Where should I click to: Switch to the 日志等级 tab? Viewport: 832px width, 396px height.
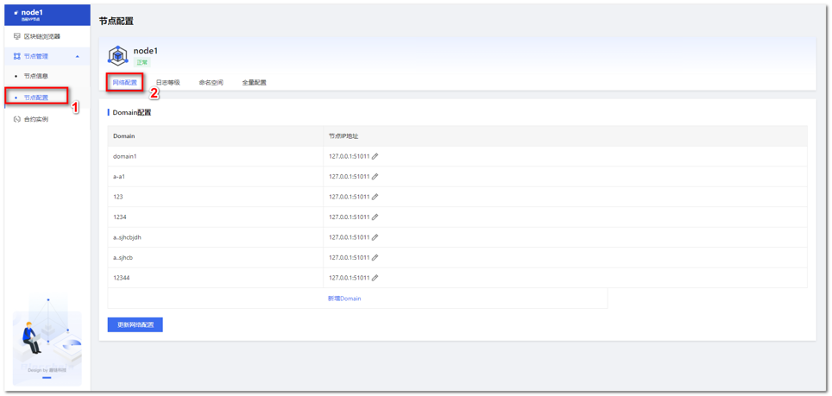click(168, 82)
